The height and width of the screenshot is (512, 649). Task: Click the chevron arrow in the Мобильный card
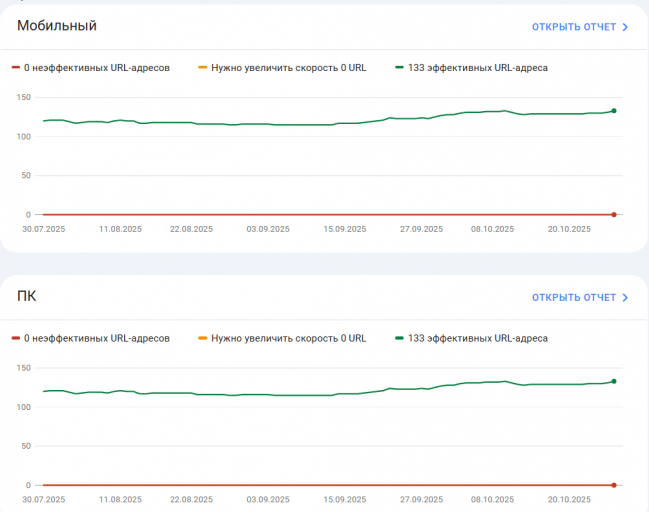tap(625, 27)
